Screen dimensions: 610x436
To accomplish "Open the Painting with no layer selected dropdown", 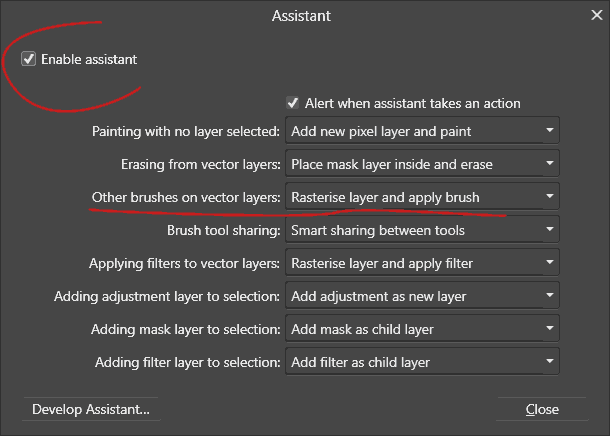I will pos(422,131).
